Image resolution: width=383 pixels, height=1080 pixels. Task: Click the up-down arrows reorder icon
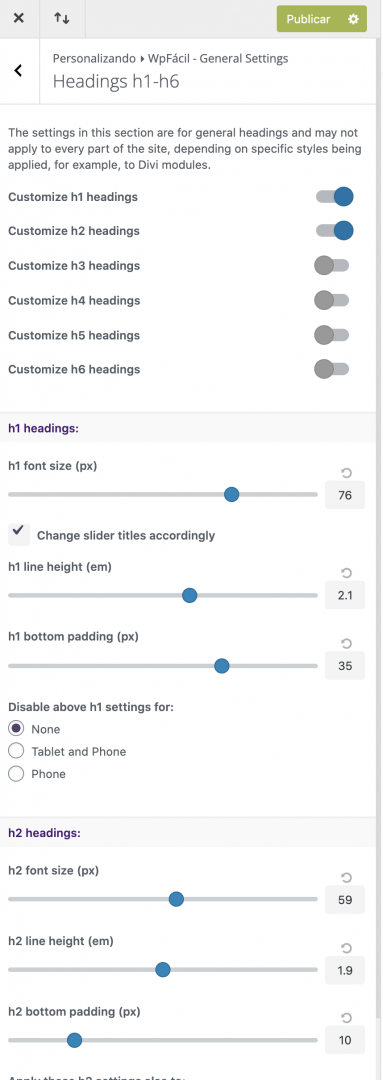click(61, 19)
